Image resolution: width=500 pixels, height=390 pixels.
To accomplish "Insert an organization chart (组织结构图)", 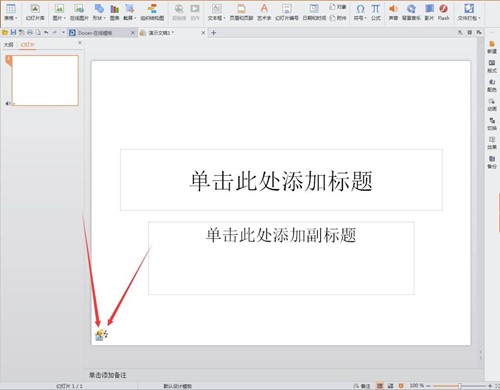I will (x=152, y=12).
